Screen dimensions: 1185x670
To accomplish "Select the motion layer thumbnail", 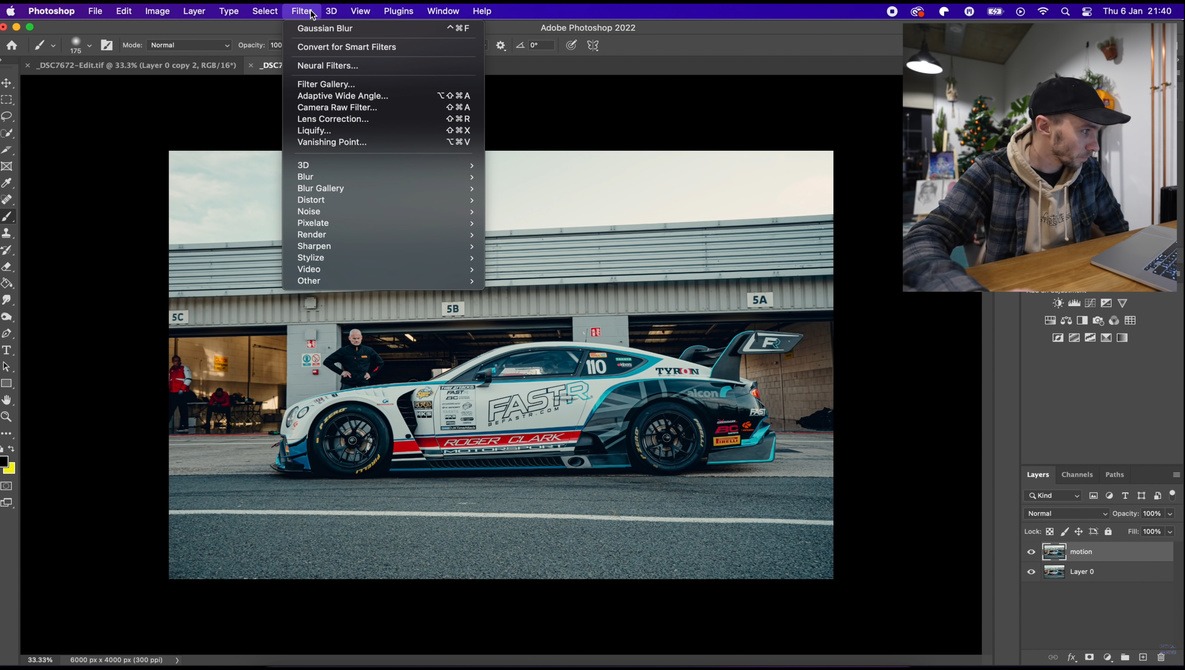I will (x=1054, y=552).
